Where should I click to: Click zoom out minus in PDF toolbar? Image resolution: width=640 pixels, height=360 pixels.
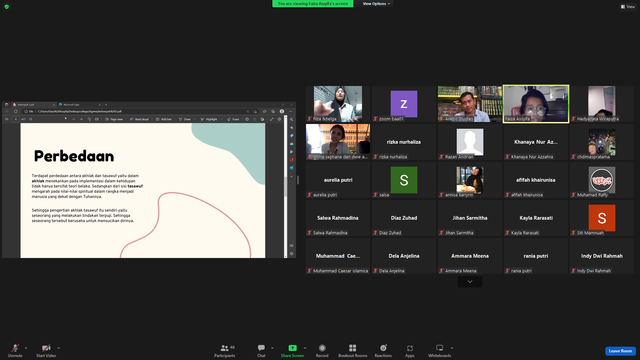click(x=73, y=119)
